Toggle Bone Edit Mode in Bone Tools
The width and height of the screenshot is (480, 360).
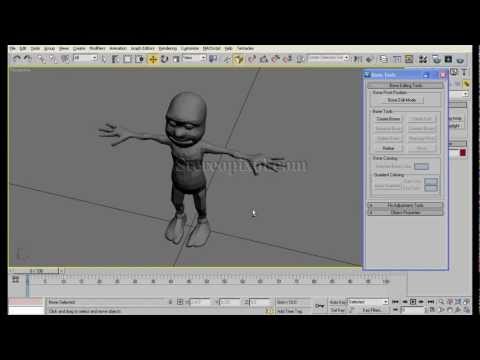(x=402, y=100)
